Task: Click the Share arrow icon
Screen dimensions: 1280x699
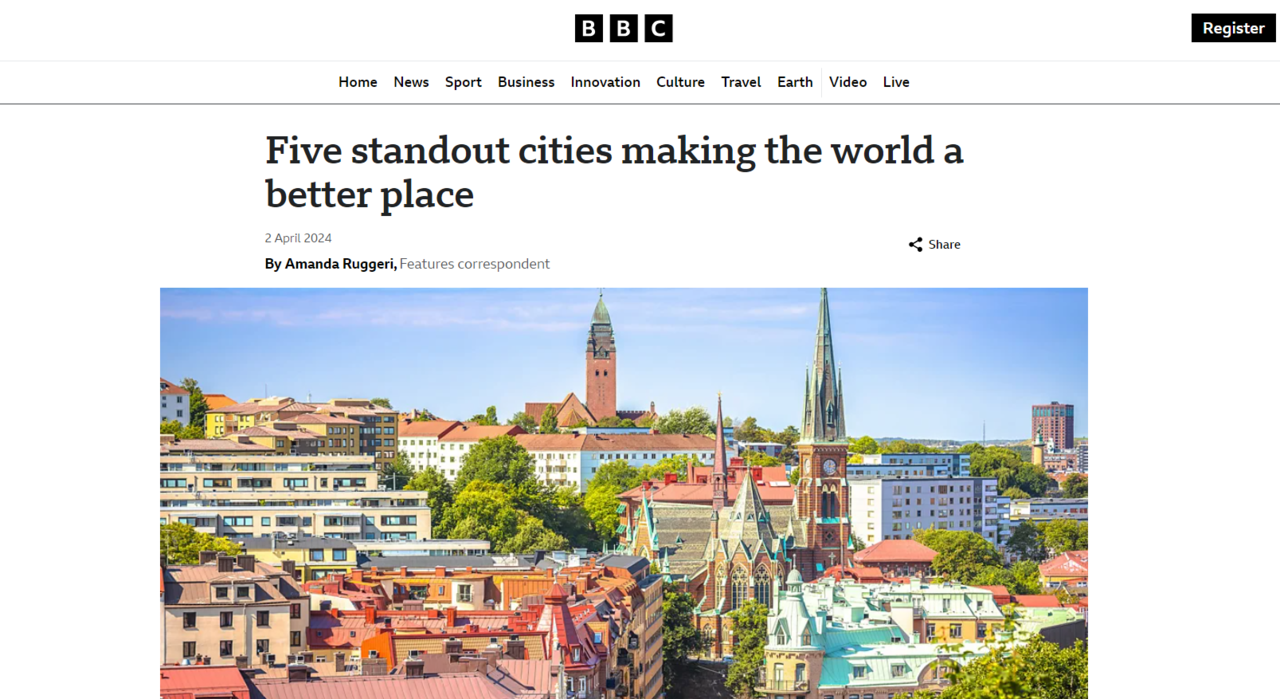Action: (x=915, y=245)
